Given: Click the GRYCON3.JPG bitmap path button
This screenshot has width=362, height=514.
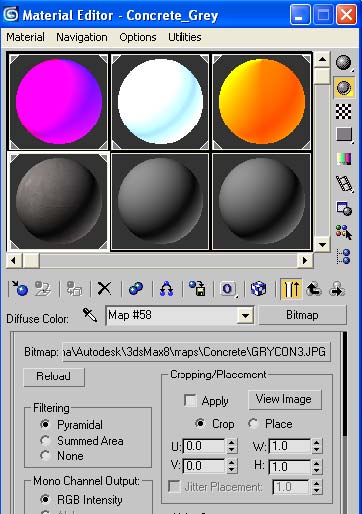Looking at the screenshot, I should (x=197, y=352).
